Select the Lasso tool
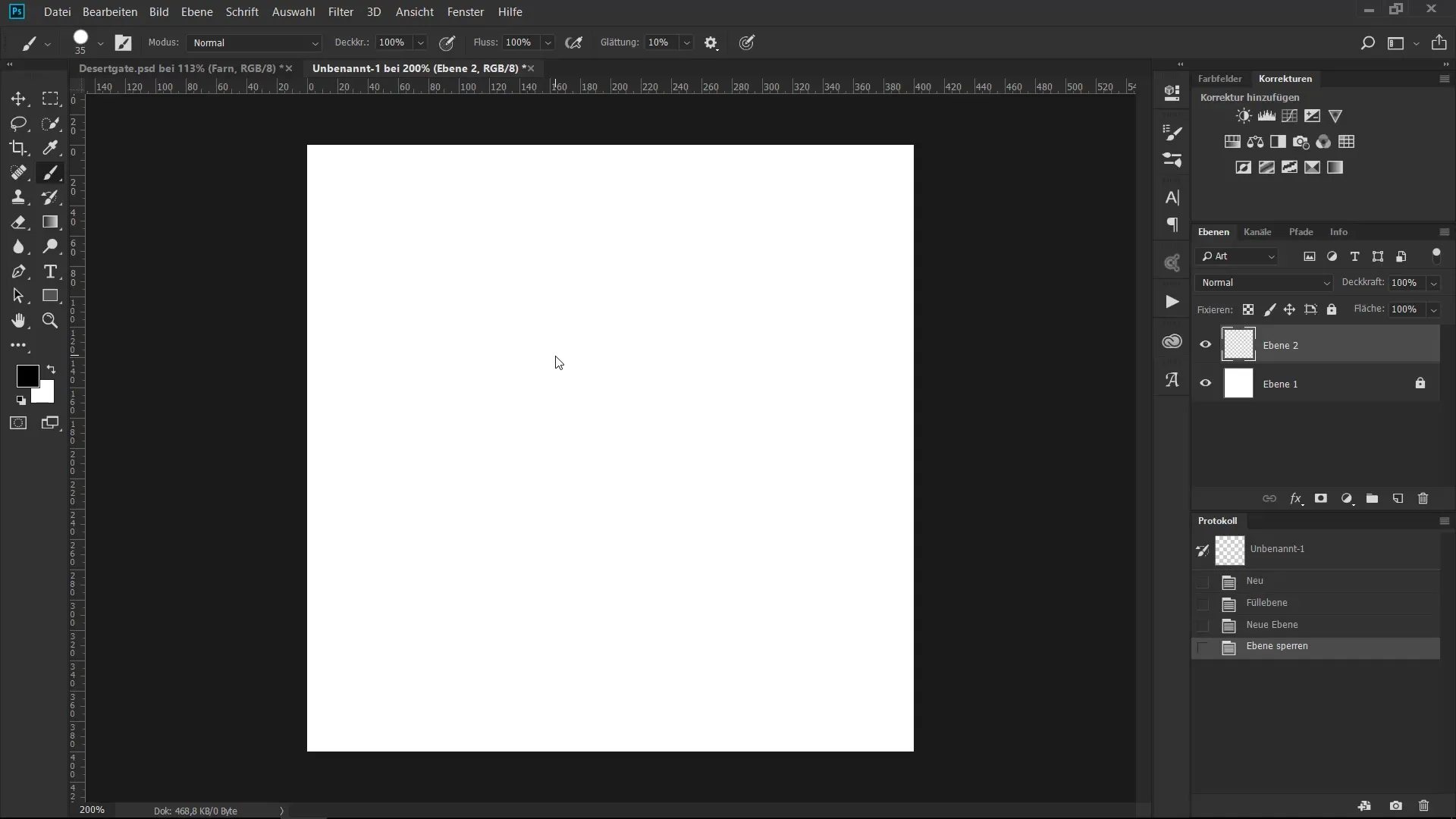The width and height of the screenshot is (1456, 819). [18, 124]
